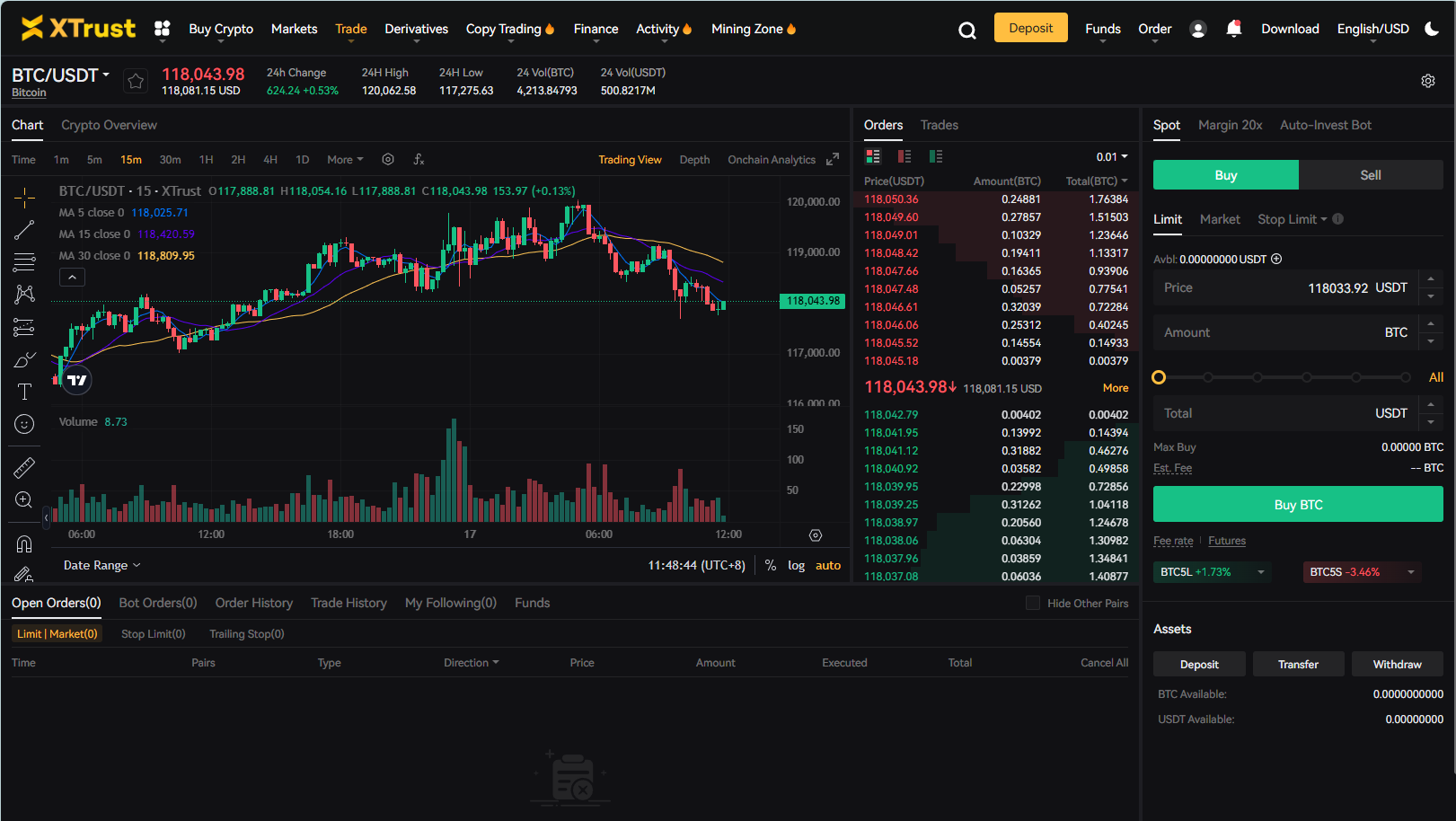The image size is (1456, 821).
Task: Toggle dark mode moon icon
Action: click(1433, 29)
